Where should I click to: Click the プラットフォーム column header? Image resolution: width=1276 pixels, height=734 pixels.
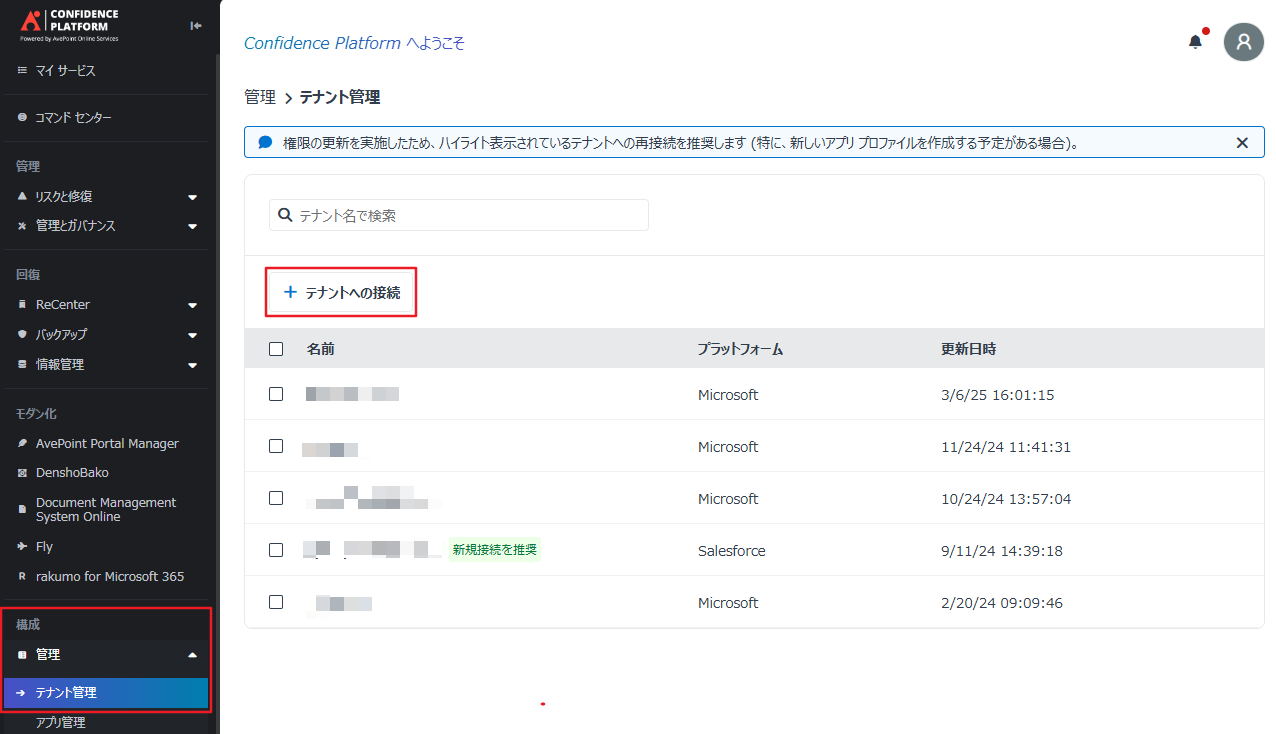(740, 349)
